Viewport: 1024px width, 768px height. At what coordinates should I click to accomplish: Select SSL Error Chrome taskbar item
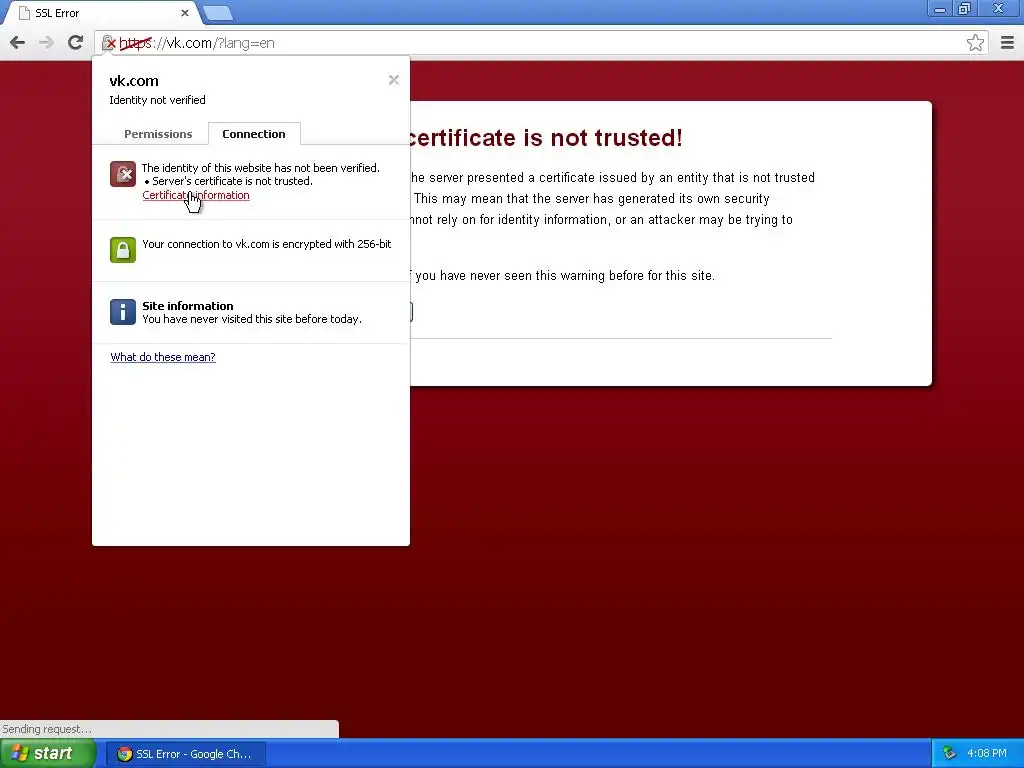186,754
